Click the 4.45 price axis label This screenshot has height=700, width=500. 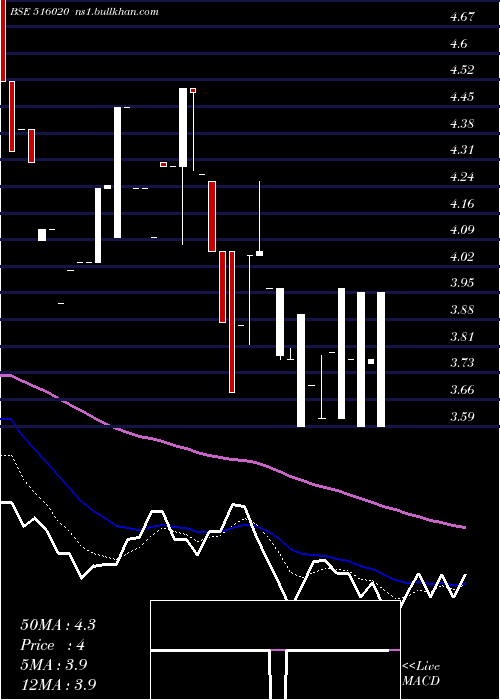(x=462, y=97)
